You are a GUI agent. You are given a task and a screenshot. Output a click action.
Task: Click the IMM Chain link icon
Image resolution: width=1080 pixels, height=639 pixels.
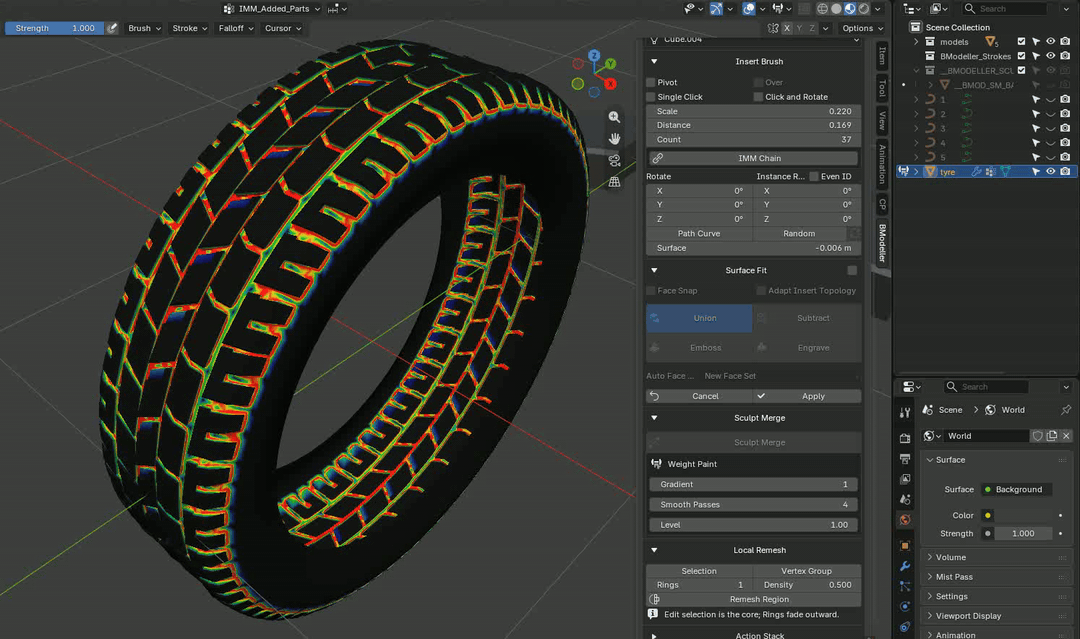click(x=658, y=158)
